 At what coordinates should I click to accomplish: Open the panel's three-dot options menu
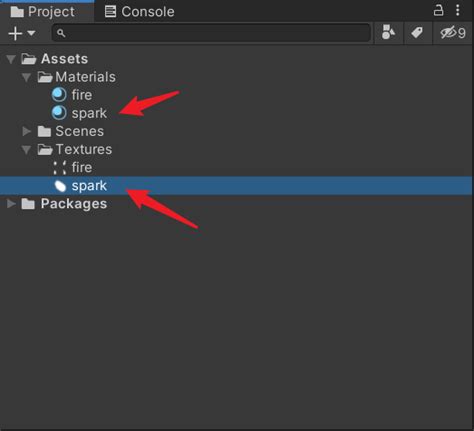(x=458, y=10)
